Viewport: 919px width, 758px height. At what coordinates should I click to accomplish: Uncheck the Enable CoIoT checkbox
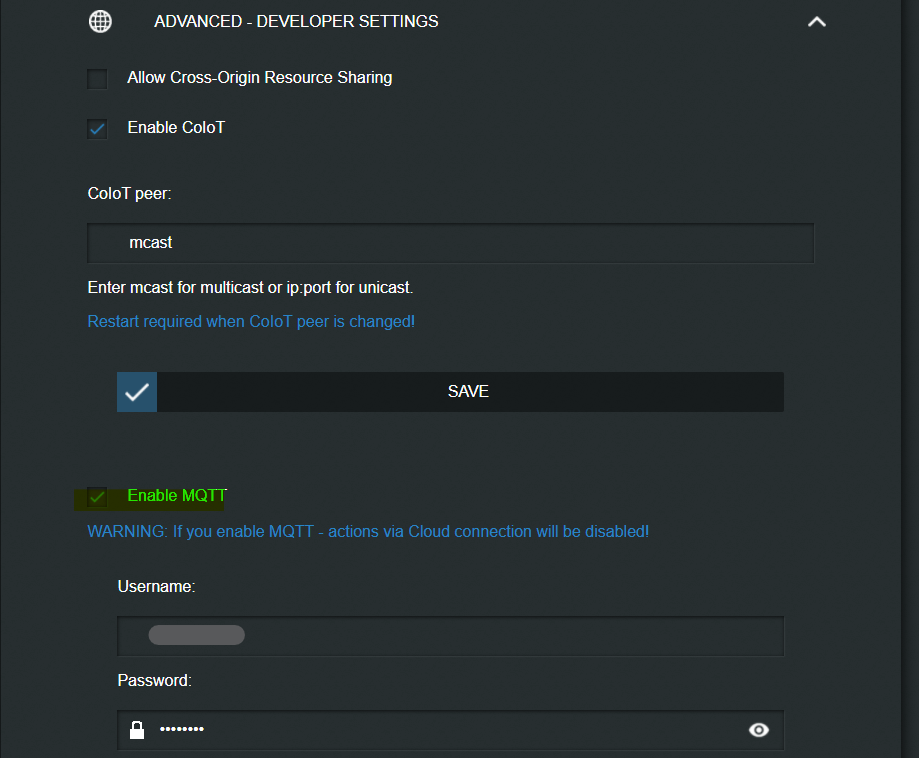tap(97, 128)
